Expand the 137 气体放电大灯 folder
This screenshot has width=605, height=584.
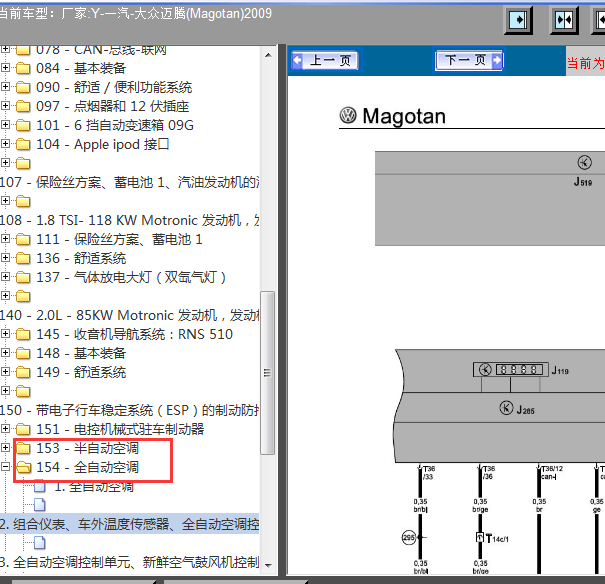pos(5,277)
